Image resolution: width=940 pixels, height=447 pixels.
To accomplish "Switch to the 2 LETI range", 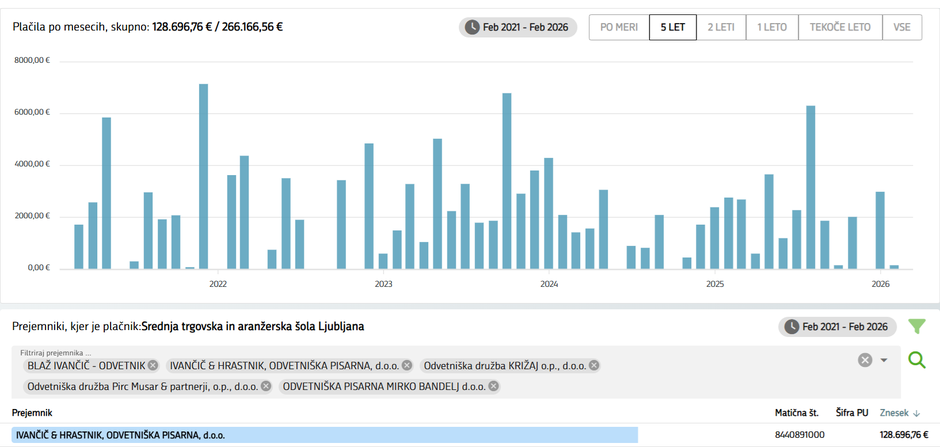I will [x=722, y=27].
